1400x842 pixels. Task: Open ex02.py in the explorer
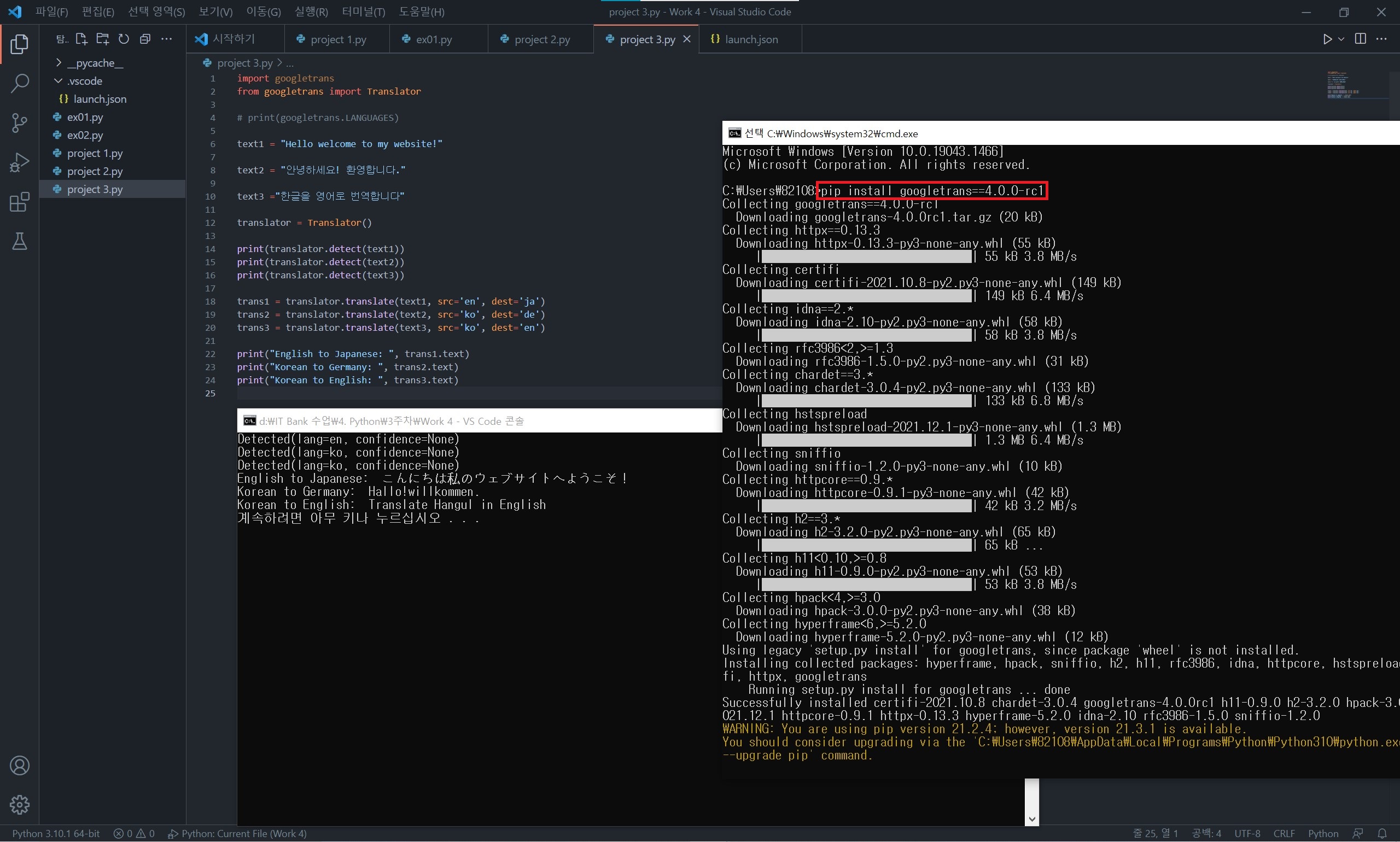[x=85, y=135]
